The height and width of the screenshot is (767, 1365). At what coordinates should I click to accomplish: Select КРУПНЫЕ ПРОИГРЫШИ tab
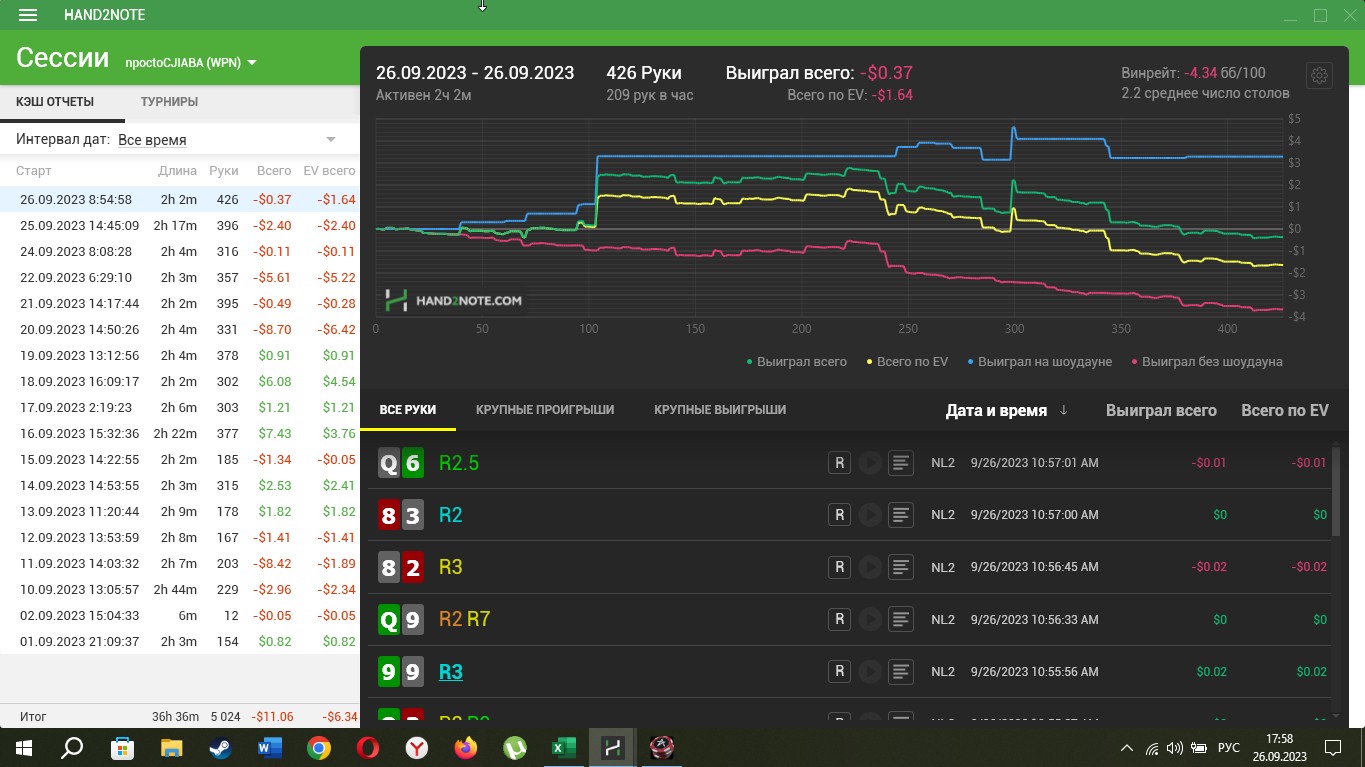545,410
